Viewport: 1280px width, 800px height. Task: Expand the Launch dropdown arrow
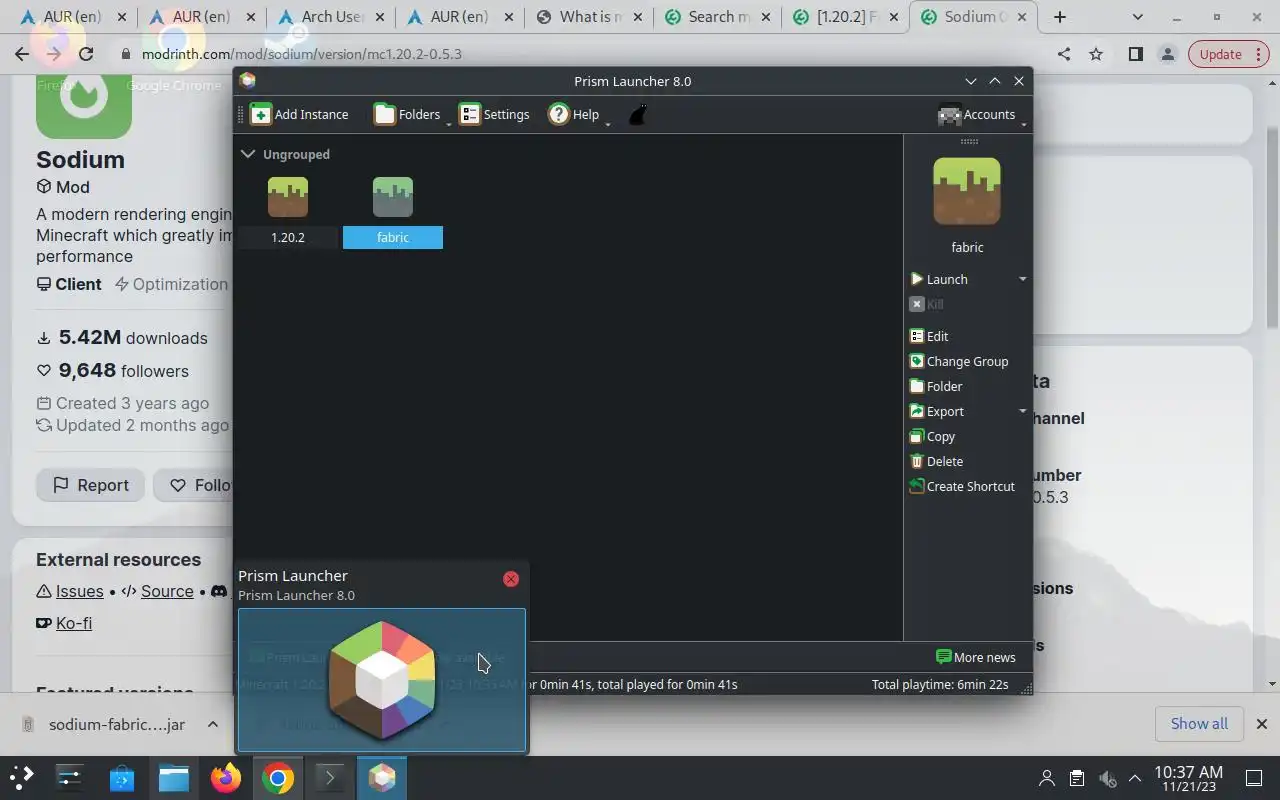click(x=1022, y=279)
